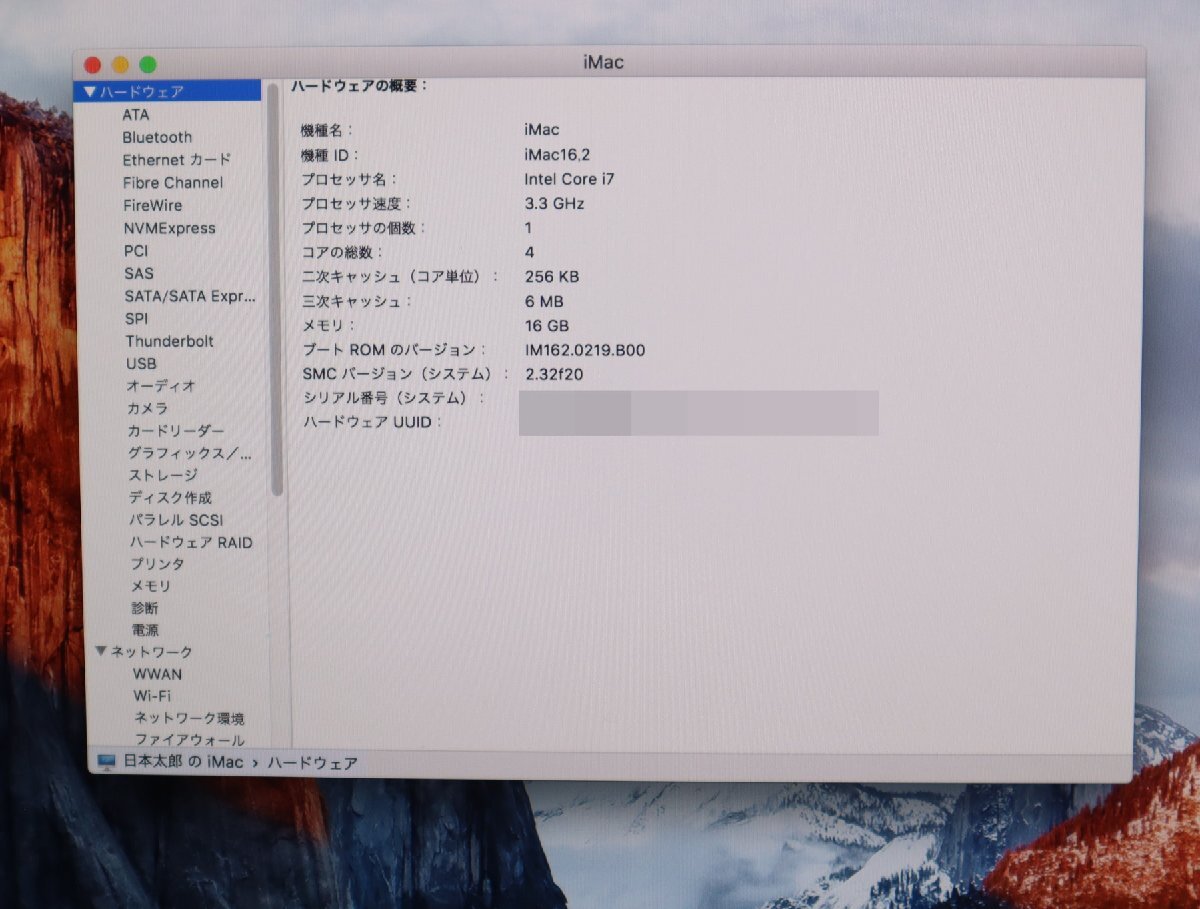The width and height of the screenshot is (1200, 909).
Task: Click the computer icon in the path bar
Action: [107, 762]
